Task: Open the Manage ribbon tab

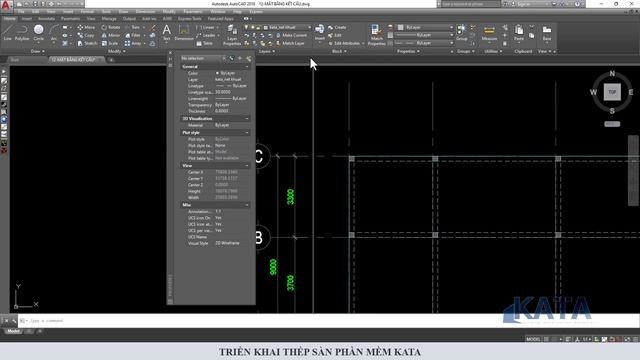Action: (x=109, y=18)
